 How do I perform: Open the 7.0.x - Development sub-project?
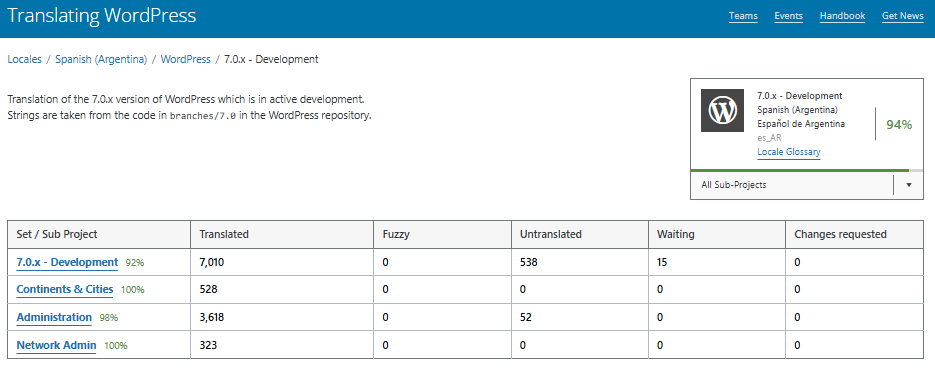point(67,262)
